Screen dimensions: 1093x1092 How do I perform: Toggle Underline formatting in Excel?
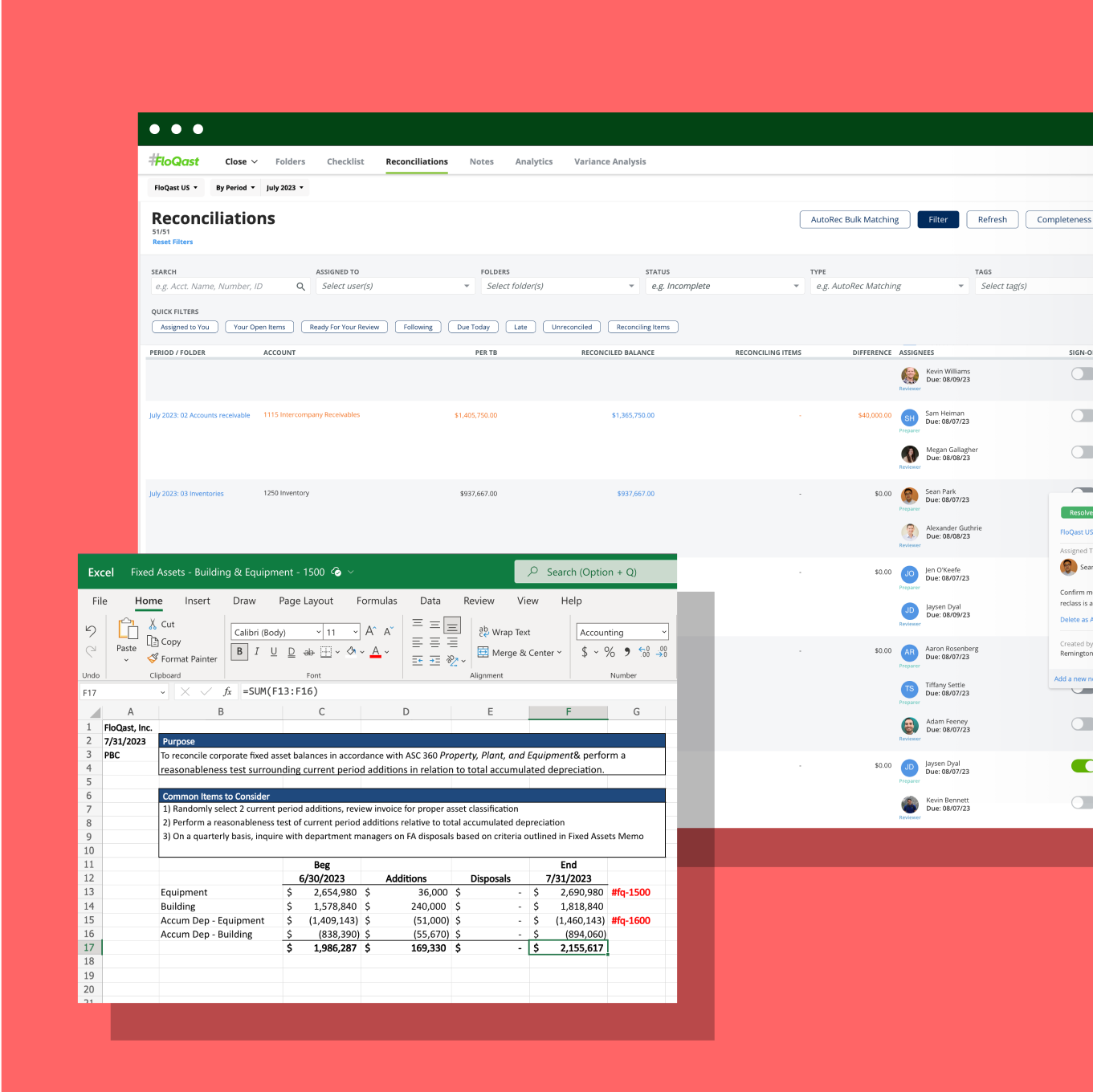(274, 652)
